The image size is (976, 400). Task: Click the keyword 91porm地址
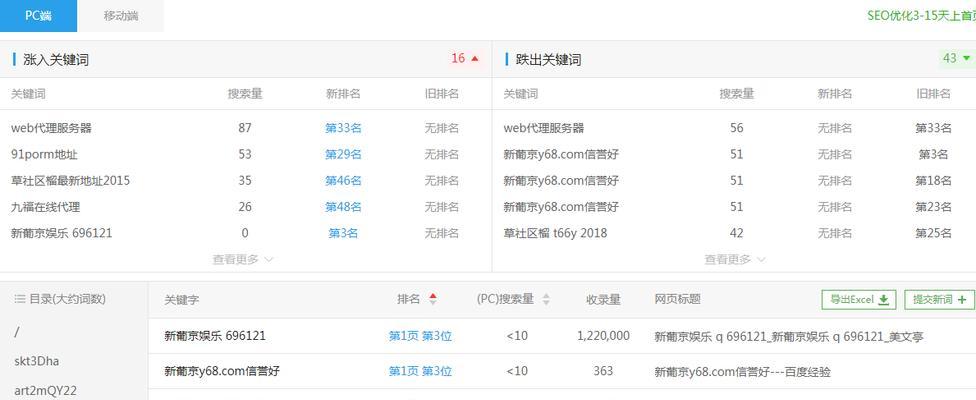point(44,154)
